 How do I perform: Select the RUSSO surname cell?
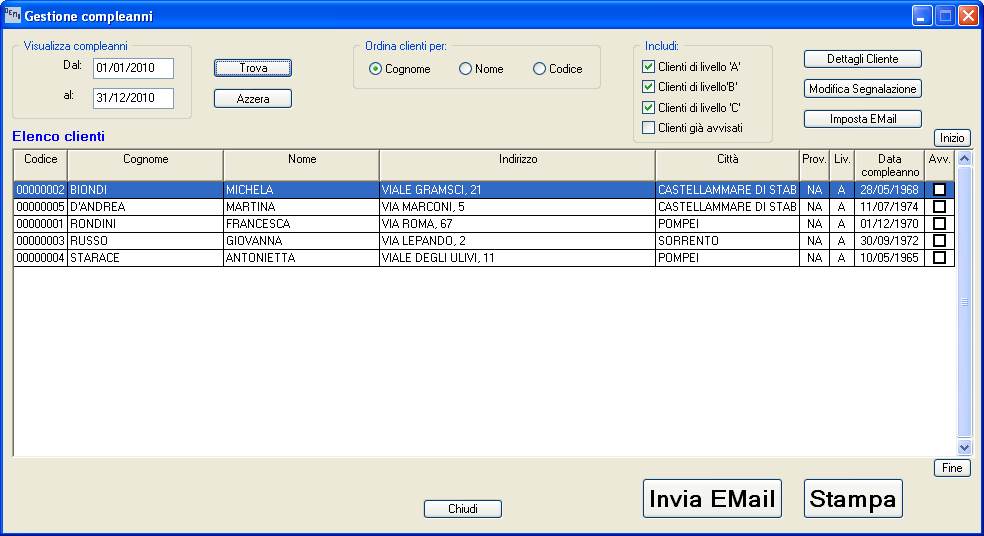(x=146, y=240)
